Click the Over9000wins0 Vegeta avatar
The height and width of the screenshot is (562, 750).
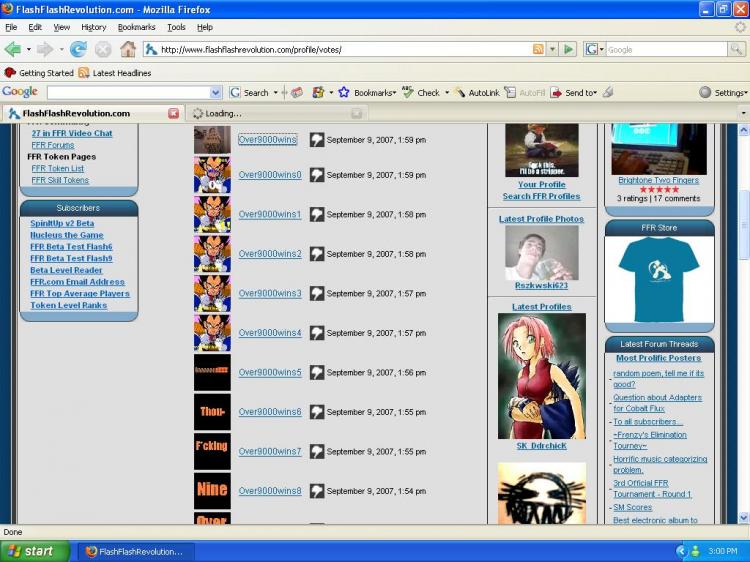click(x=212, y=175)
